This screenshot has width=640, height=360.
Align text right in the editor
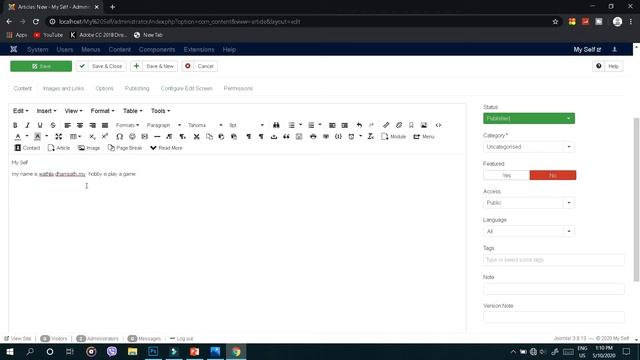coord(93,125)
